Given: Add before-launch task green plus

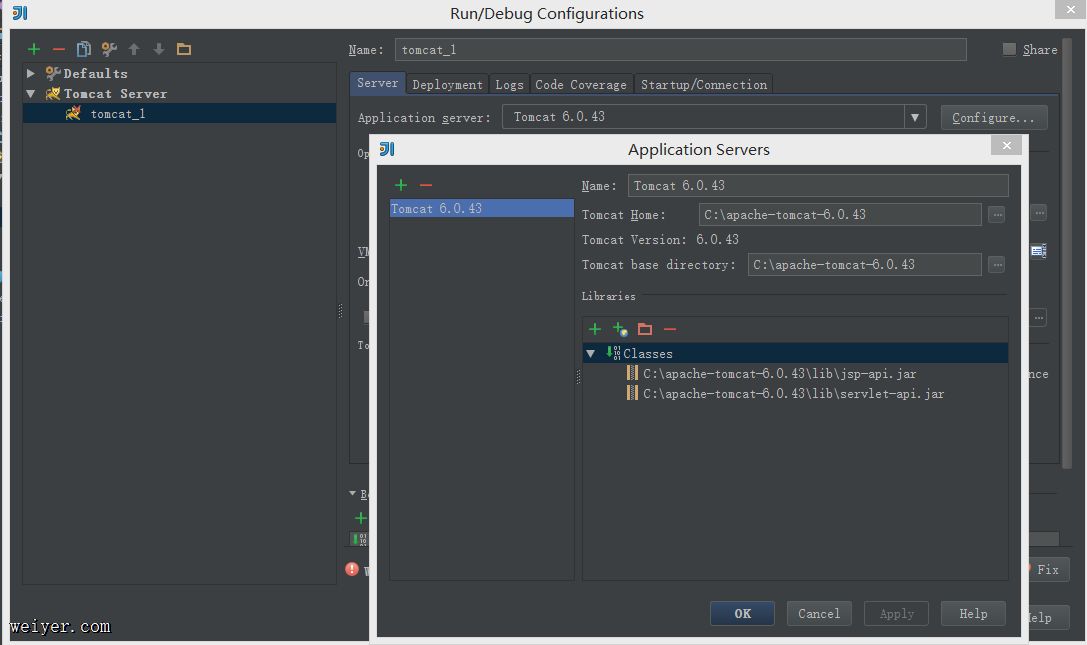Looking at the screenshot, I should pyautogui.click(x=360, y=518).
